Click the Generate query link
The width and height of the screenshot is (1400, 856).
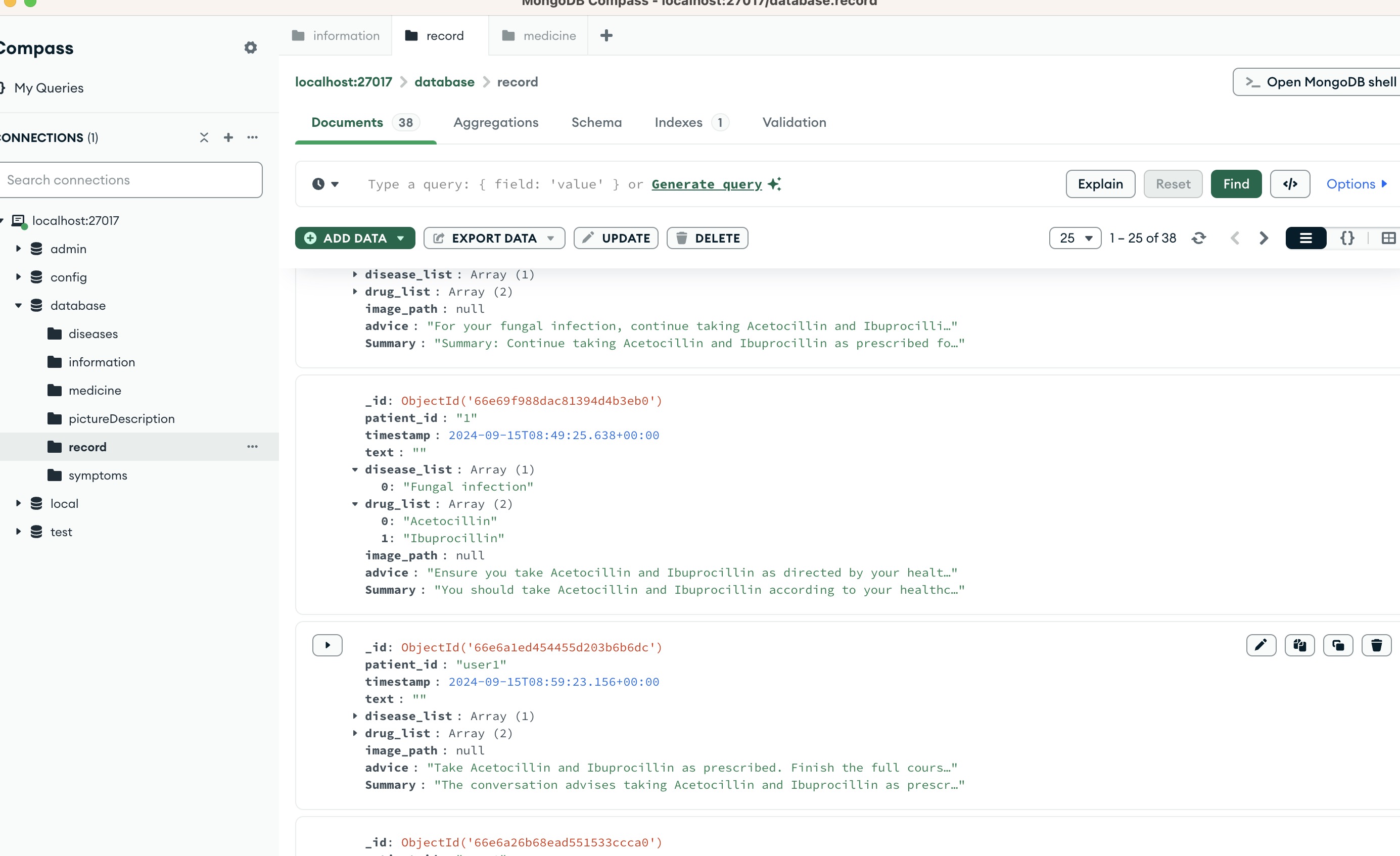click(x=706, y=184)
